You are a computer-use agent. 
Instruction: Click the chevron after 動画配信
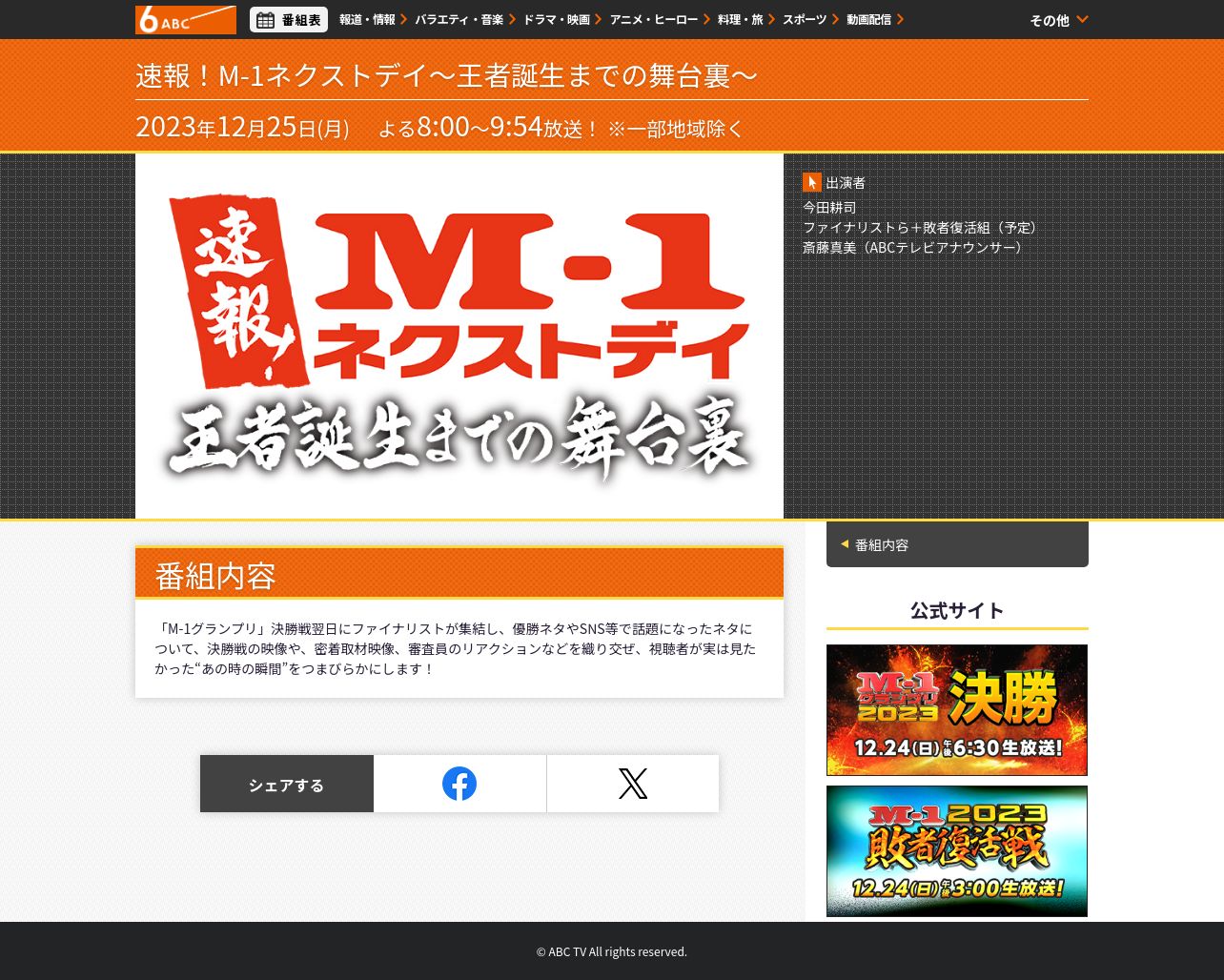[900, 19]
